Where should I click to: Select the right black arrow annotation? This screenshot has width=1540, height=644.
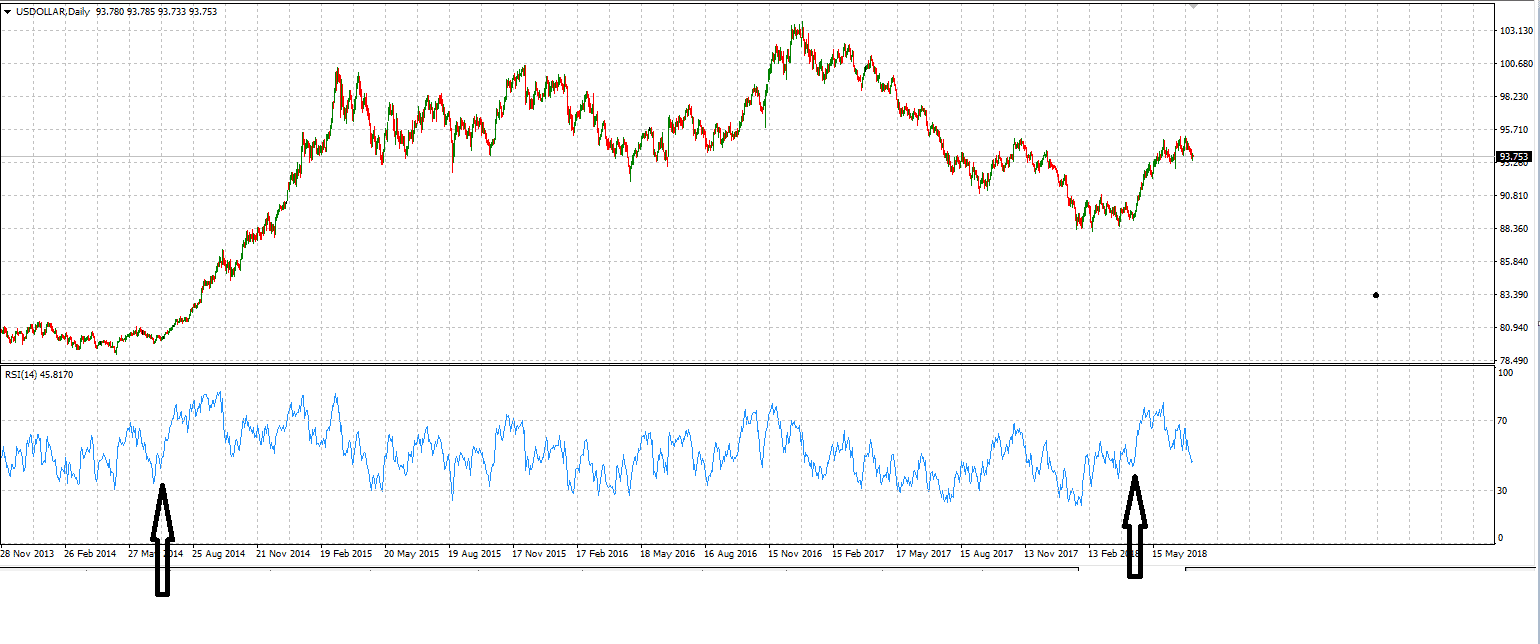(1134, 526)
